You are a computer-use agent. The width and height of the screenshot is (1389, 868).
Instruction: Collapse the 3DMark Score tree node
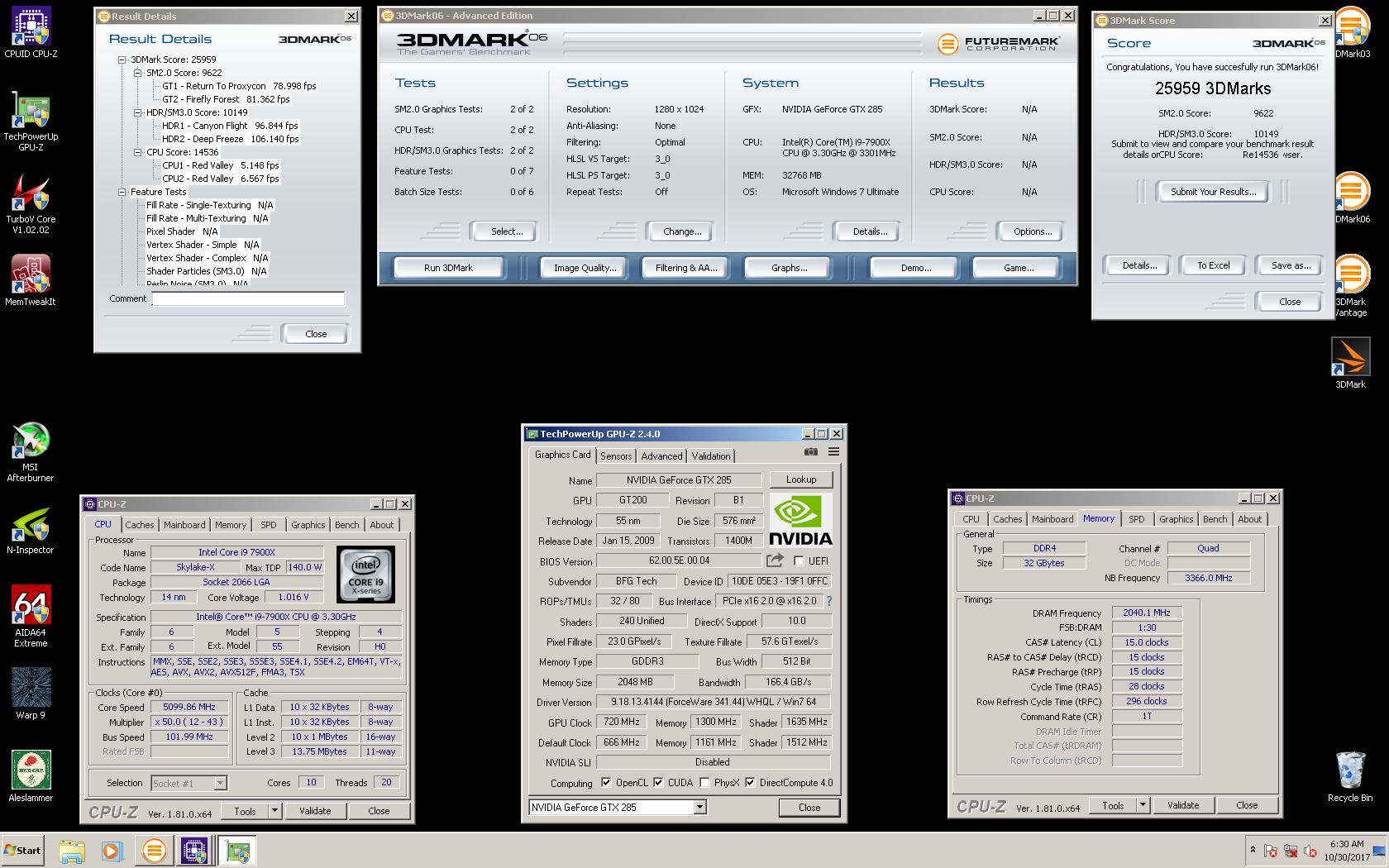click(x=122, y=60)
